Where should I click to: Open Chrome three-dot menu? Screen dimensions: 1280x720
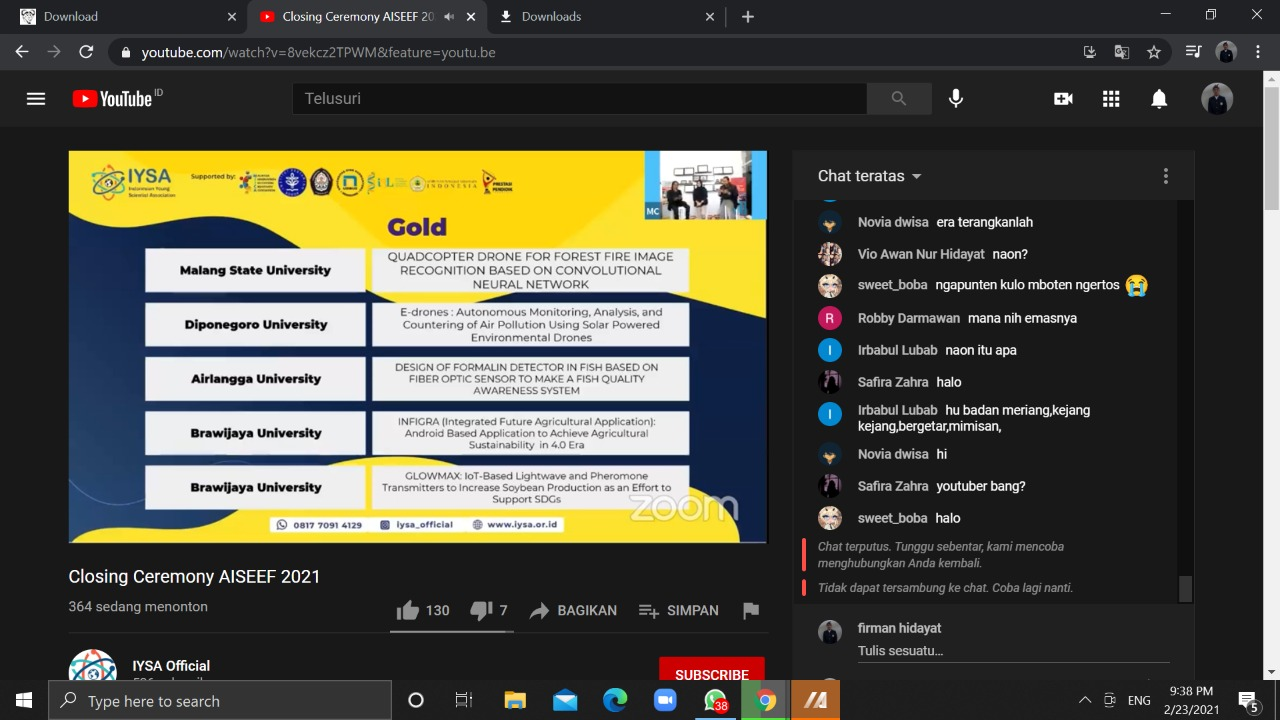tap(1258, 52)
